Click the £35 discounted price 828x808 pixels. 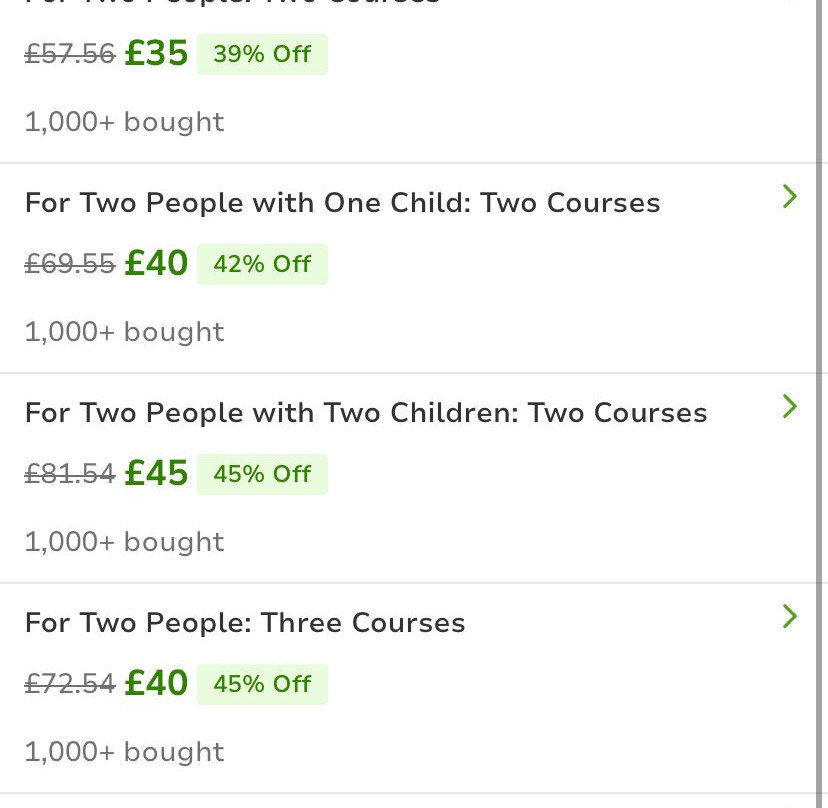click(156, 54)
